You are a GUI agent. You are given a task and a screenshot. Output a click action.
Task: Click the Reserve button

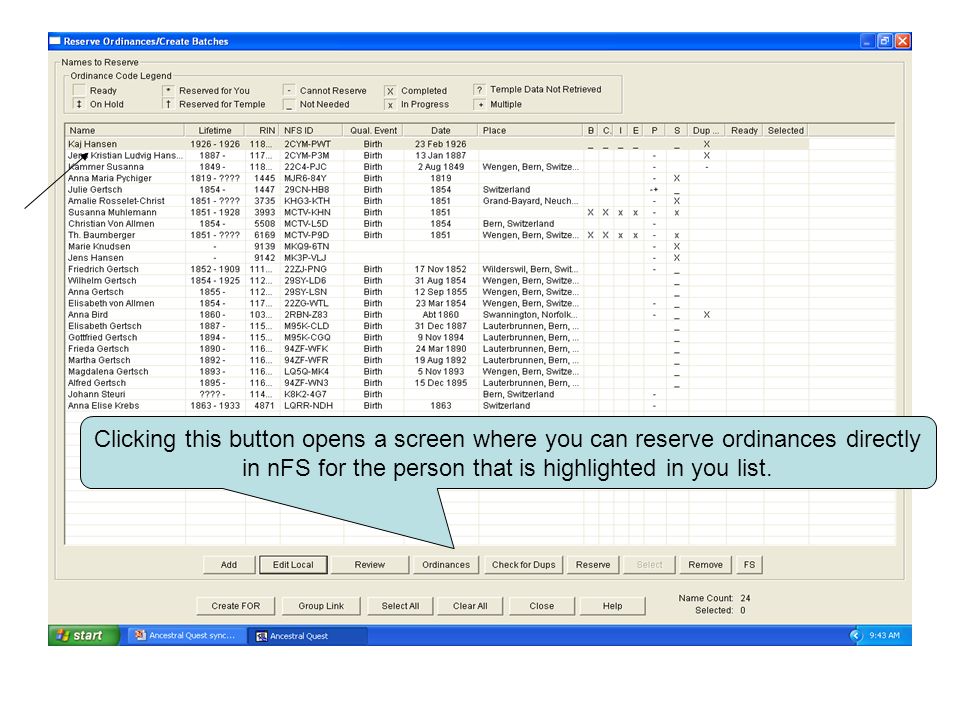[593, 564]
